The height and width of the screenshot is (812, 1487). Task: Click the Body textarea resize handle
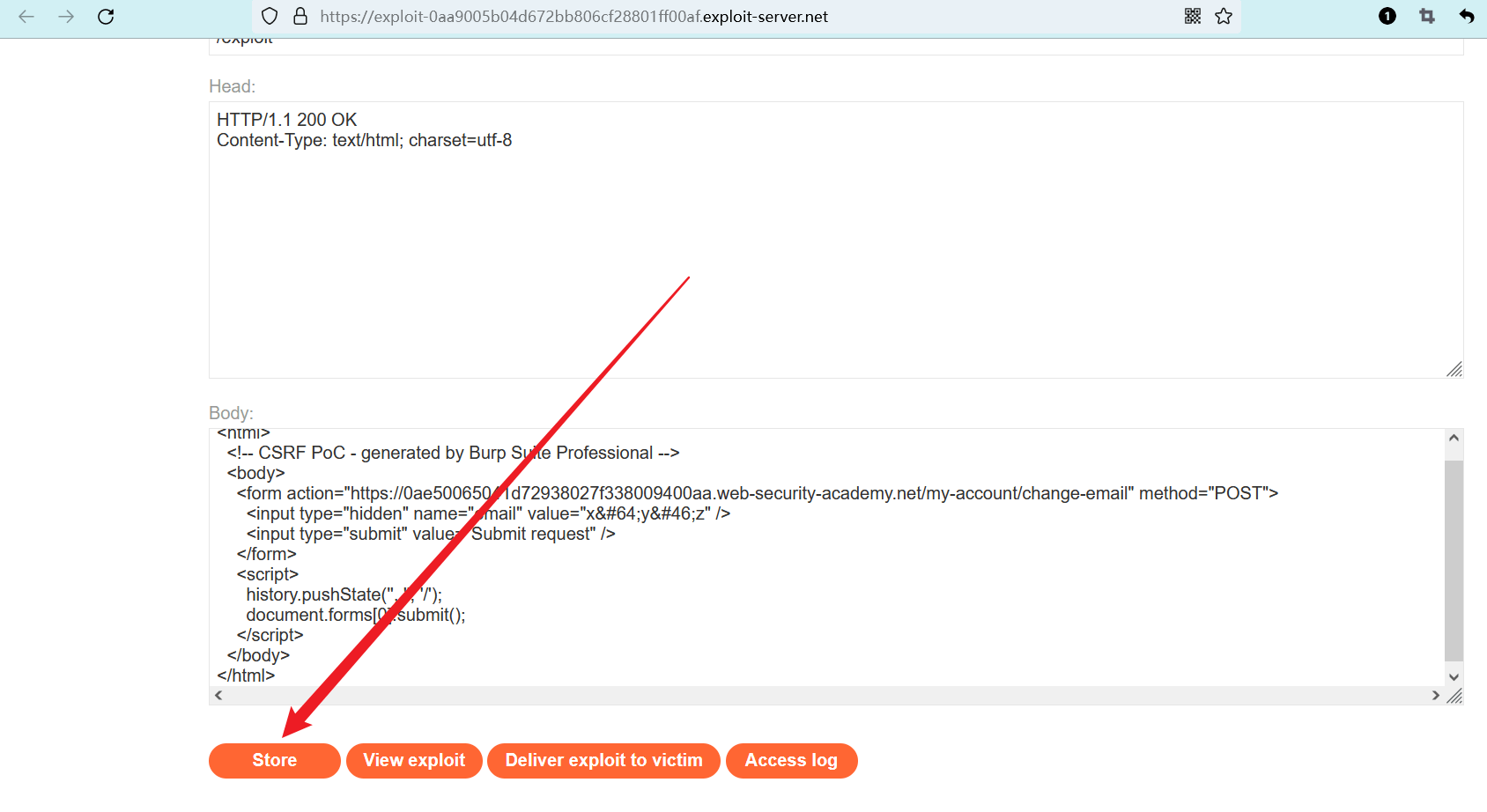pyautogui.click(x=1454, y=696)
